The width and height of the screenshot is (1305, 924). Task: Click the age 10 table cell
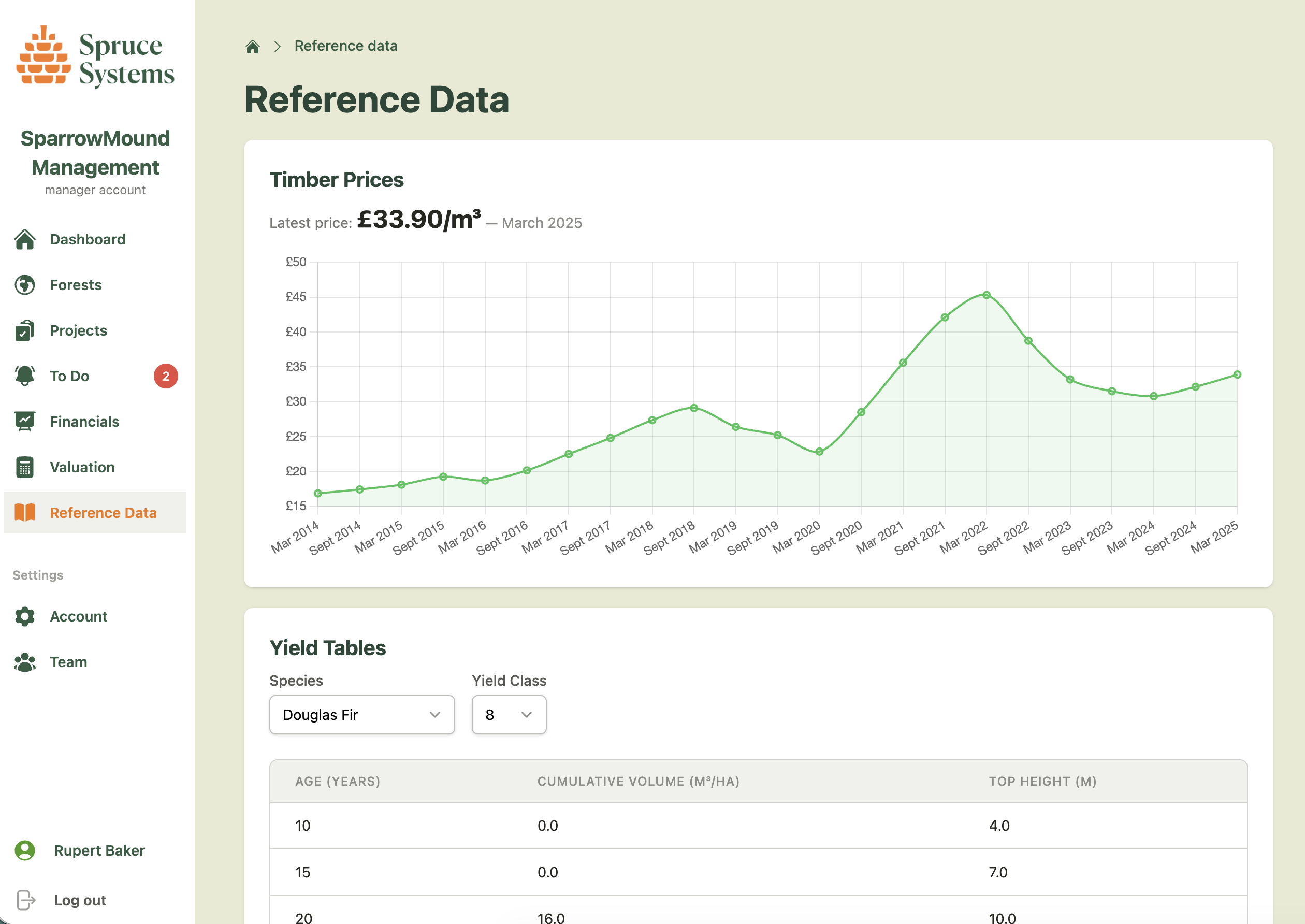pos(302,826)
